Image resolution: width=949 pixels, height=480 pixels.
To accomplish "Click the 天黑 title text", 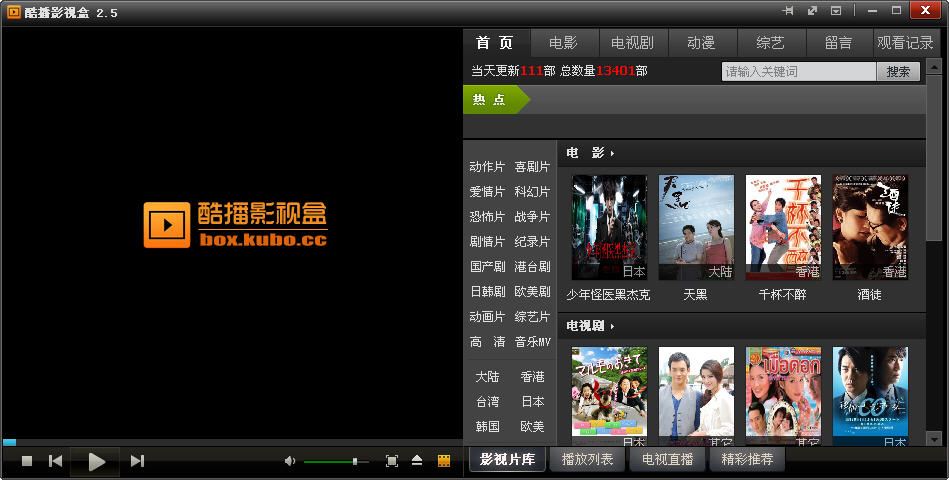I will point(695,295).
